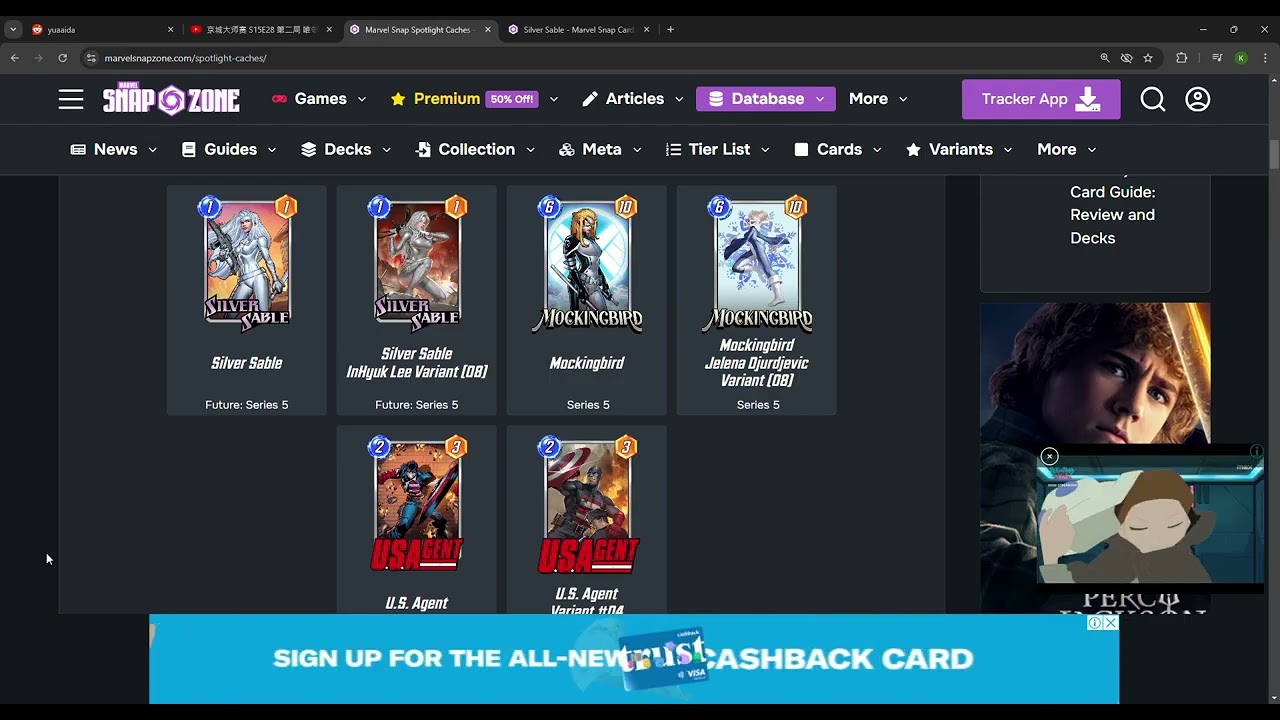The width and height of the screenshot is (1280, 720).
Task: Click the cashback card sign-up banner
Action: click(x=634, y=659)
